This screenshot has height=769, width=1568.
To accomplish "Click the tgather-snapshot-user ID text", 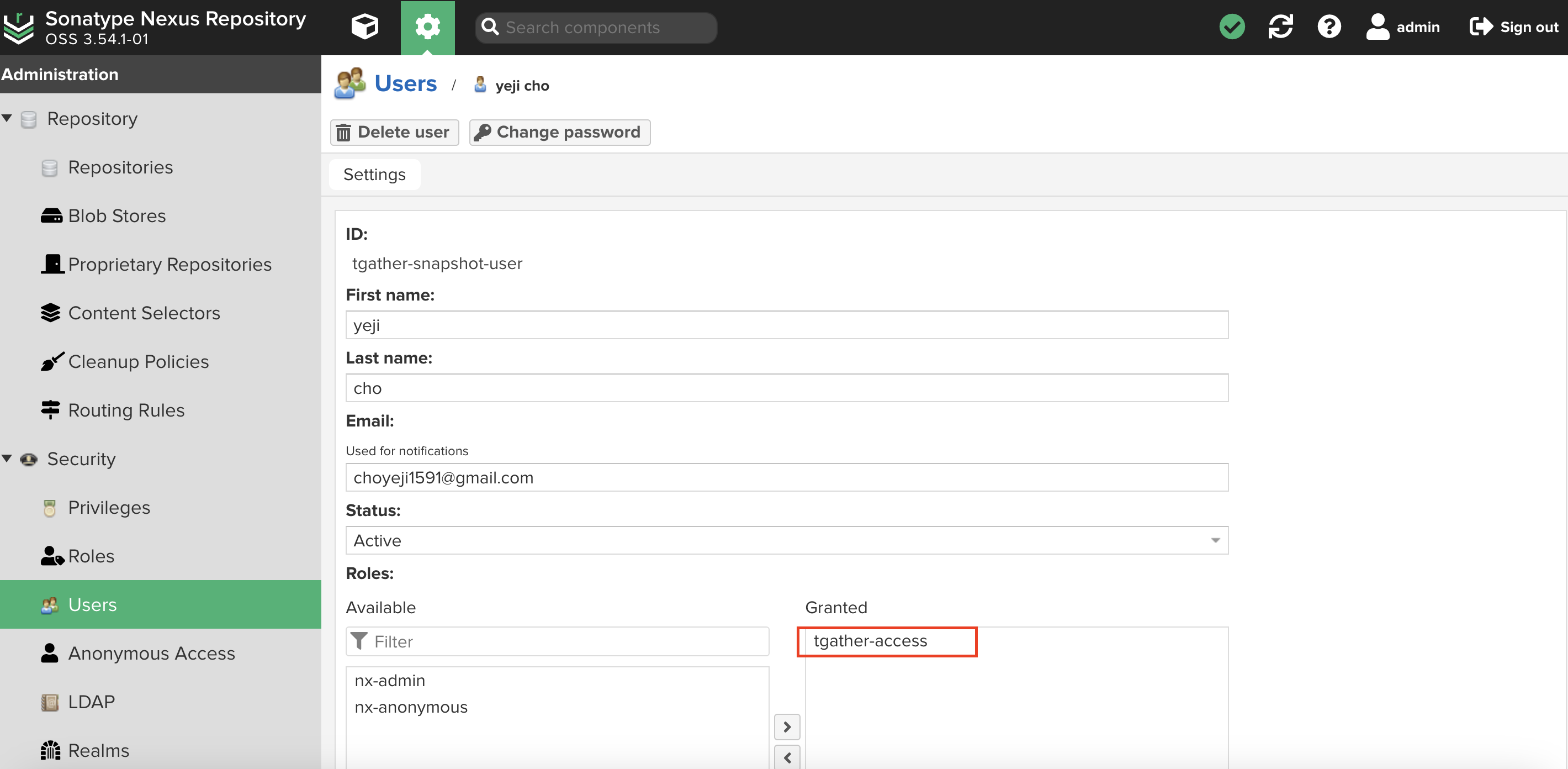I will pyautogui.click(x=437, y=263).
